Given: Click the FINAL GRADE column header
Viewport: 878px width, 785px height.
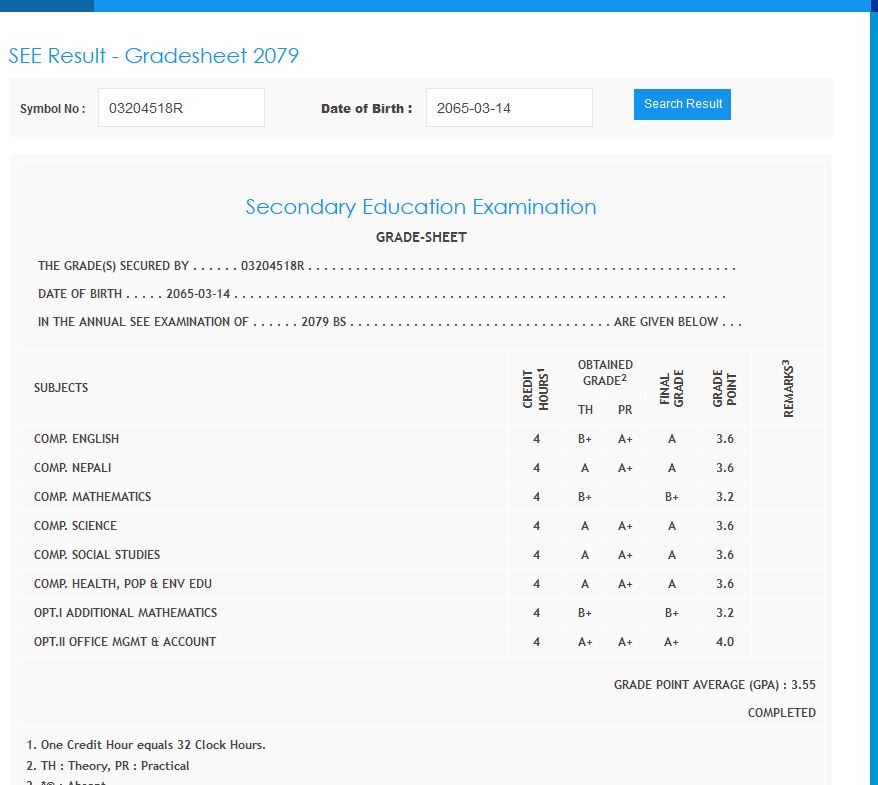Looking at the screenshot, I should (x=672, y=388).
